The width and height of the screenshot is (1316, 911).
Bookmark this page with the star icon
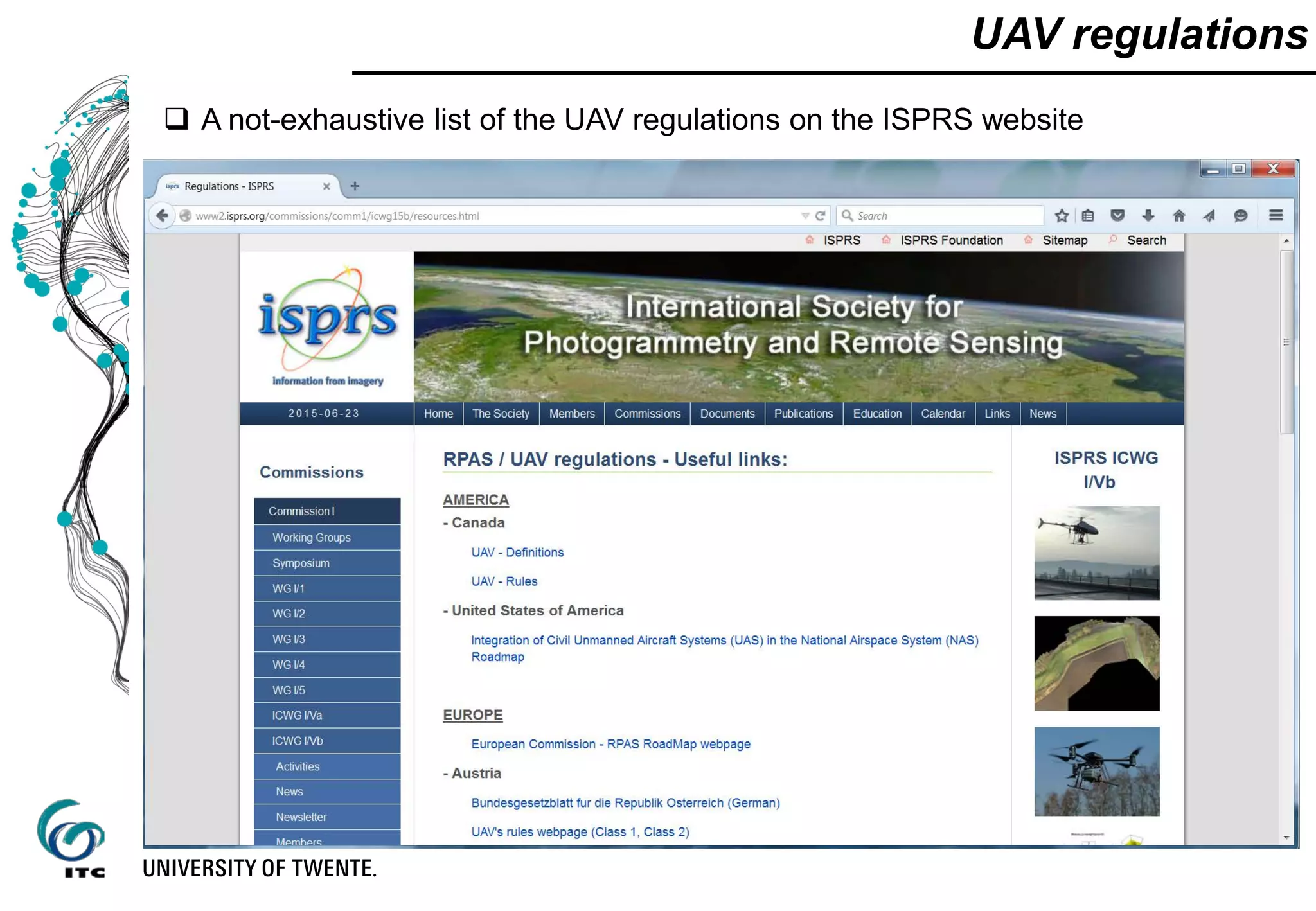click(x=1062, y=216)
